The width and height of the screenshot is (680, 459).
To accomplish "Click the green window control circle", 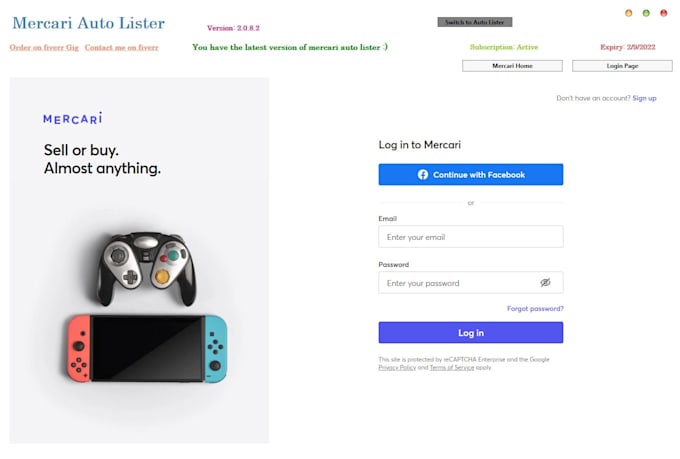I will (646, 13).
